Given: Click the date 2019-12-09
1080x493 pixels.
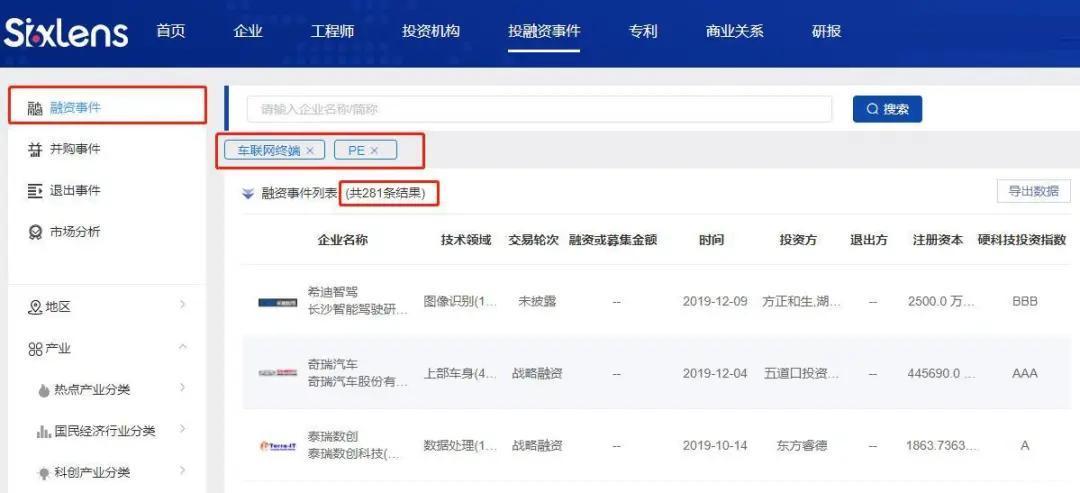Looking at the screenshot, I should (x=715, y=302).
